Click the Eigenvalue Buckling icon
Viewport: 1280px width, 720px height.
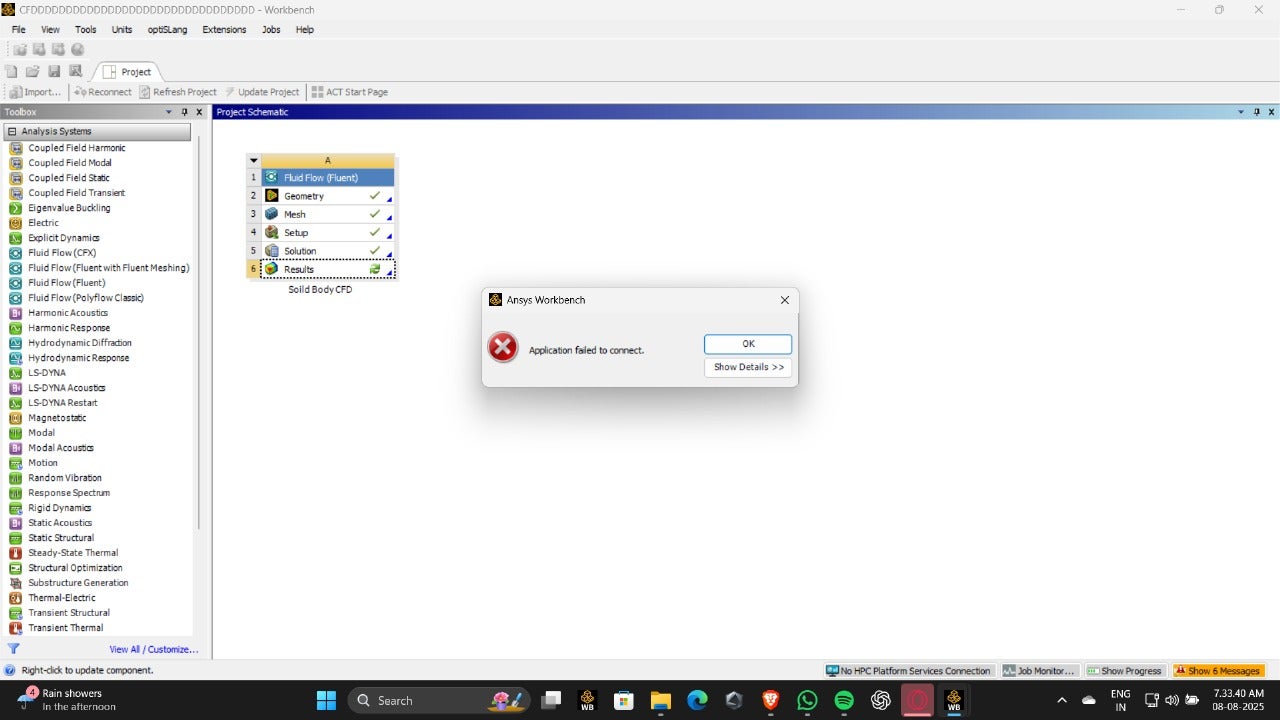[x=16, y=208]
